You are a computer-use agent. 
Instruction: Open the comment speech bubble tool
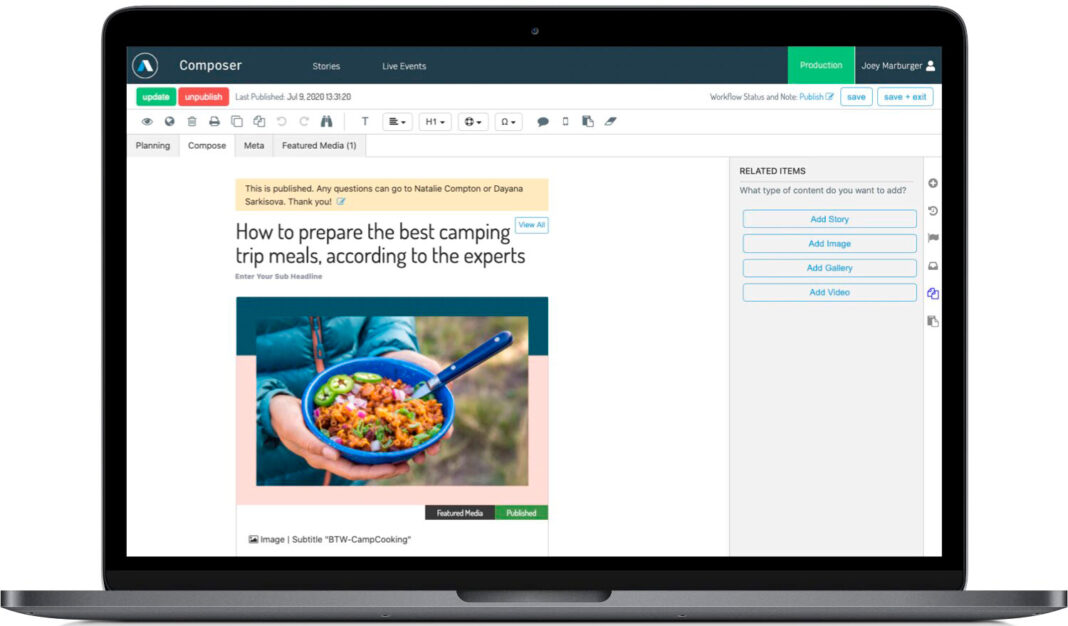pyautogui.click(x=543, y=122)
